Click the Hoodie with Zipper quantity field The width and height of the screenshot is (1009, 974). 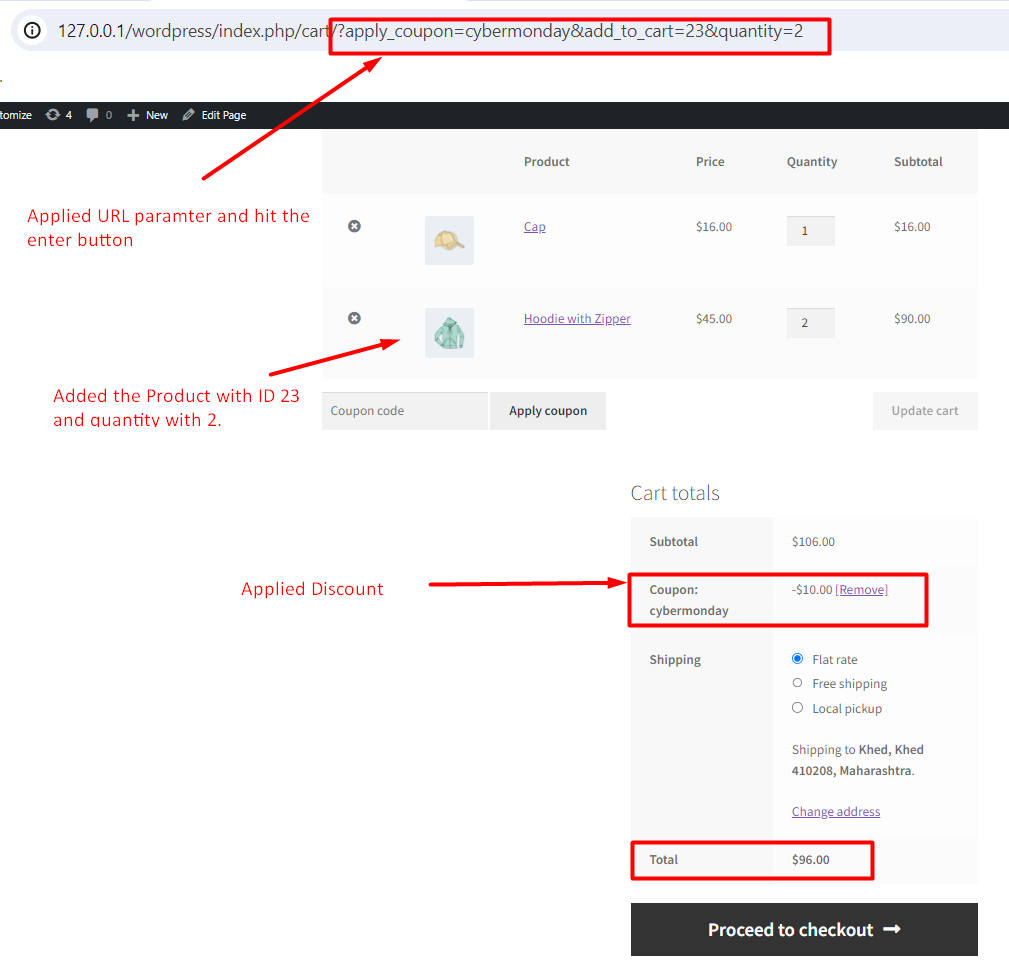[x=810, y=322]
